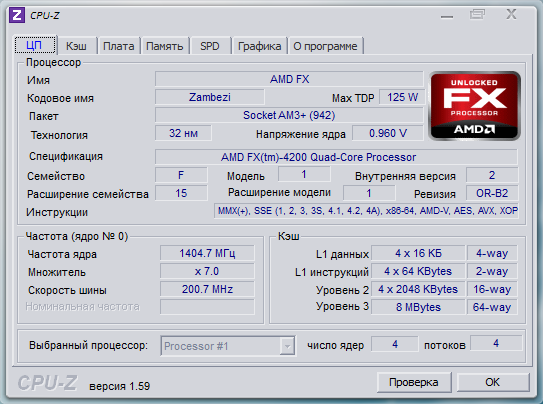Click the число ядер value 4
The image size is (546, 406).
click(395, 344)
